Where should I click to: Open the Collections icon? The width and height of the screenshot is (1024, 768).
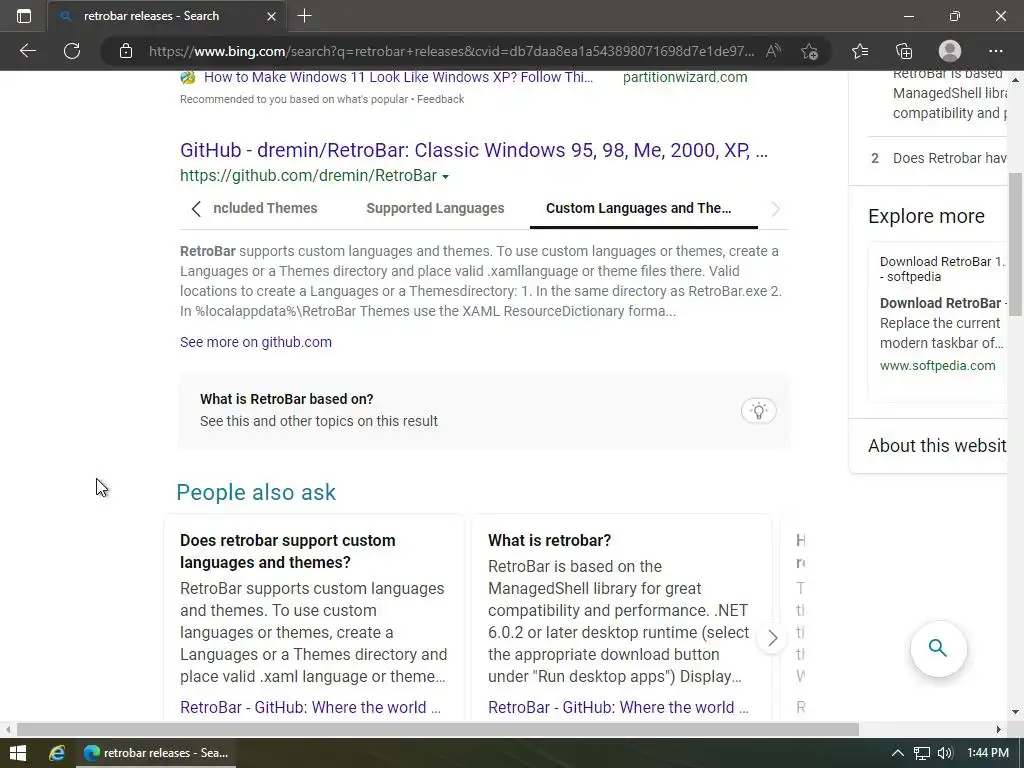(904, 51)
